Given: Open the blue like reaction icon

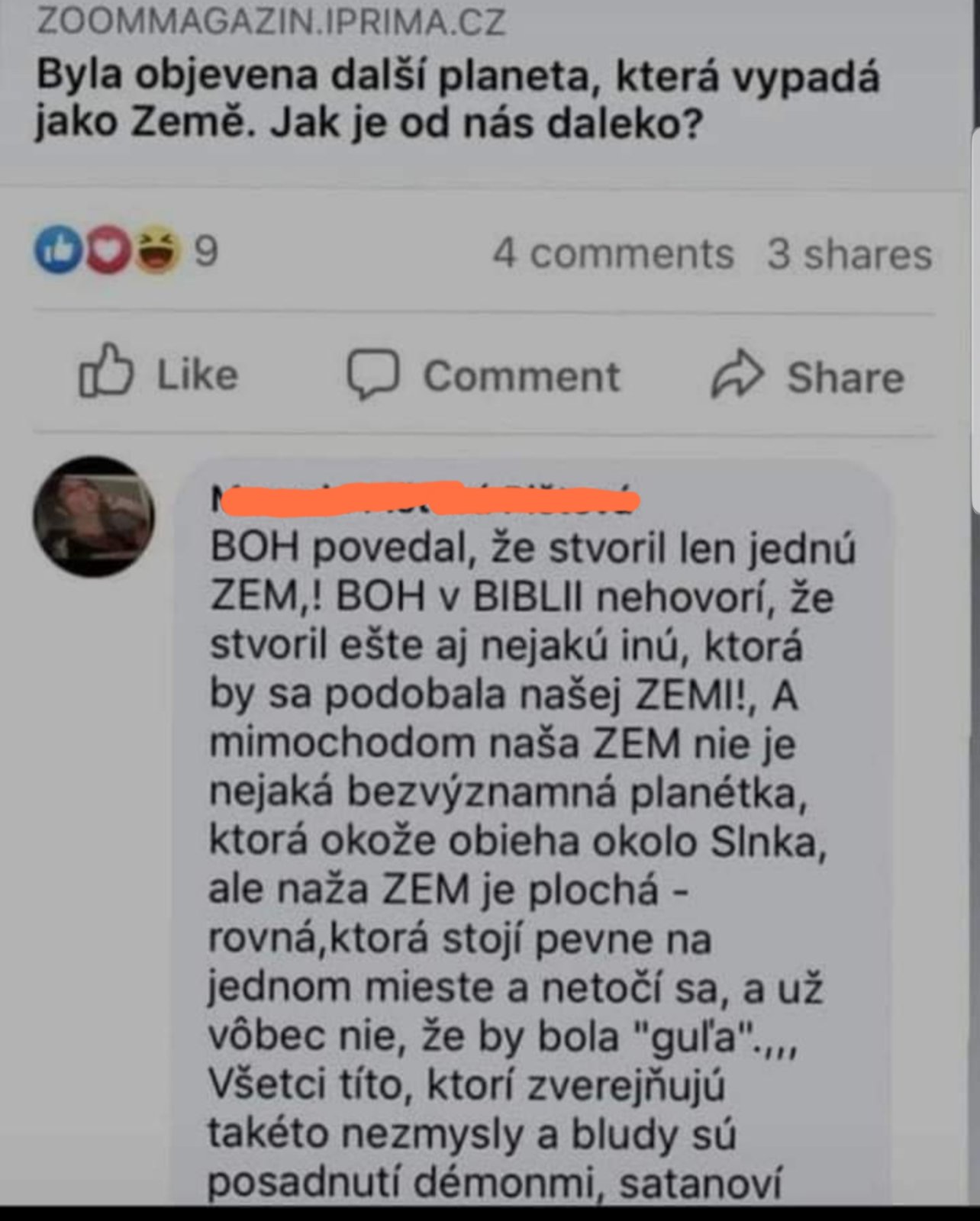Looking at the screenshot, I should coord(58,250).
